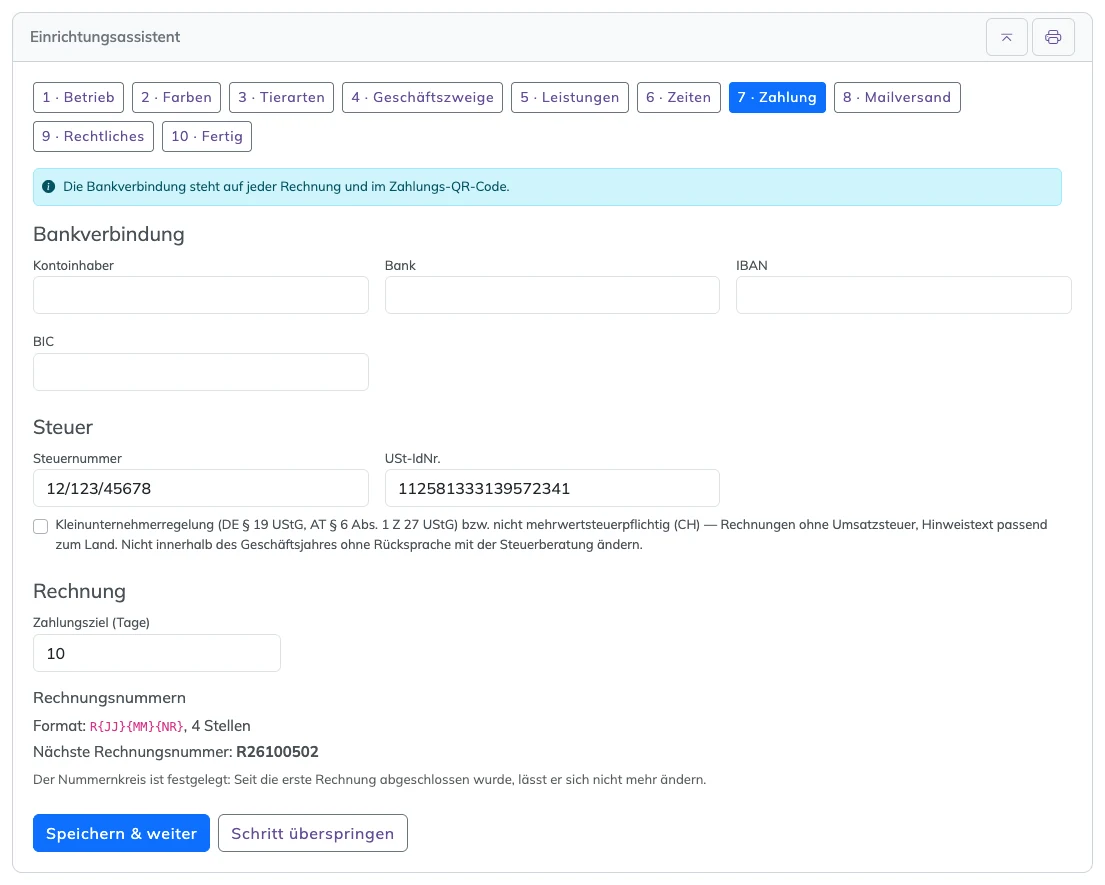Switch to the '8 · Mailversand' step
Screen dimensions: 1105x885
tap(897, 97)
